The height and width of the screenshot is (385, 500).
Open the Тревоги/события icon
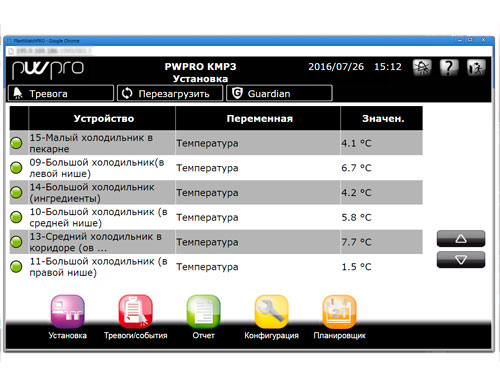pyautogui.click(x=135, y=311)
